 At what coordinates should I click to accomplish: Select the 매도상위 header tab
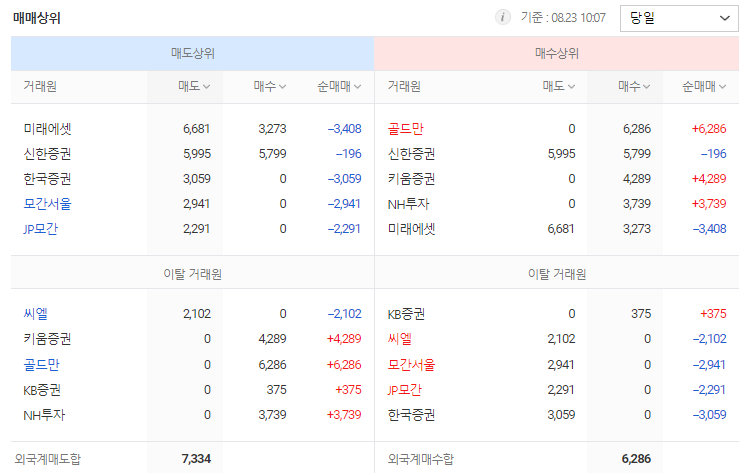tap(192, 53)
